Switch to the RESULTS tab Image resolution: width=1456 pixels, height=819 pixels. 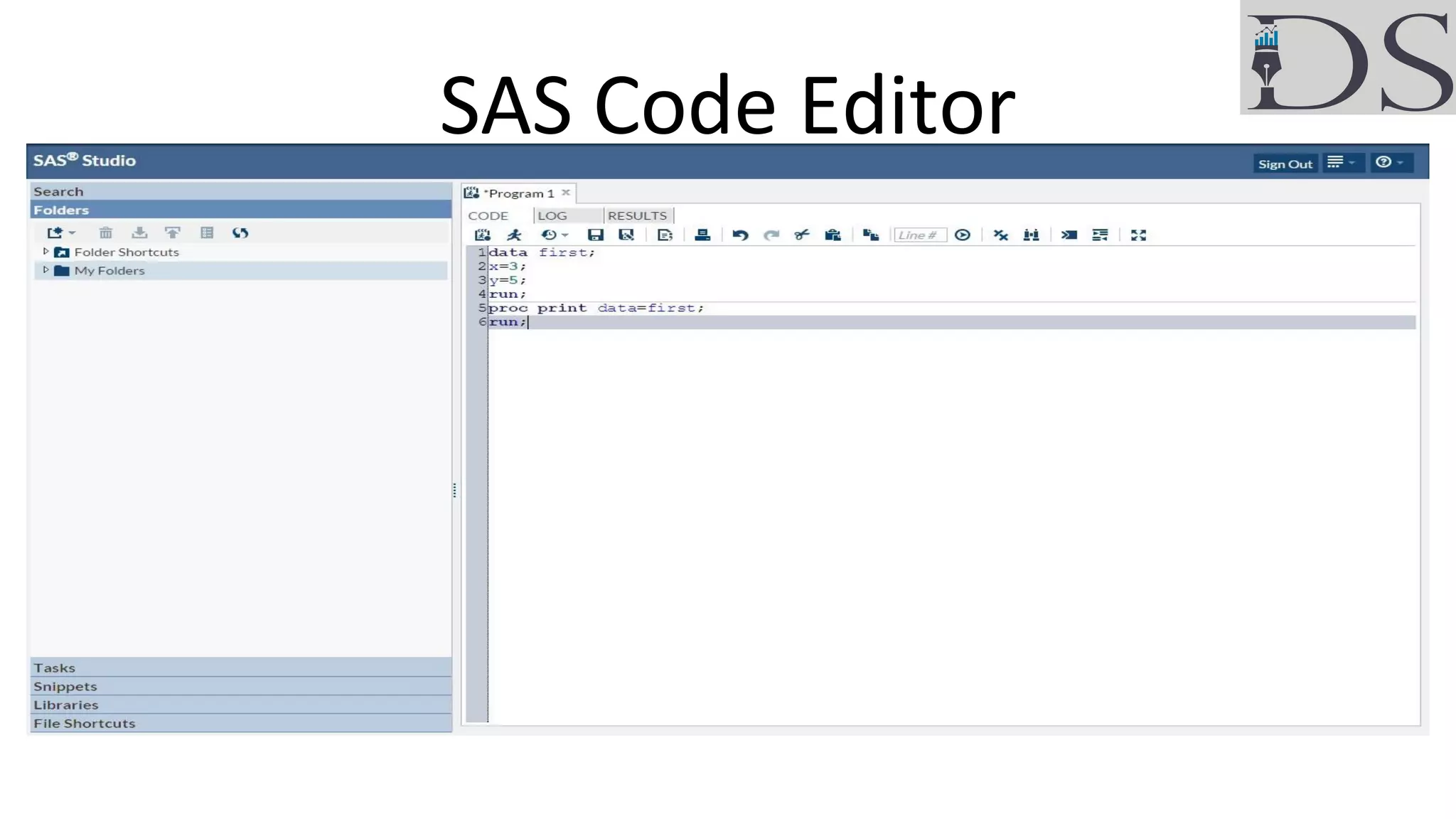coord(637,215)
